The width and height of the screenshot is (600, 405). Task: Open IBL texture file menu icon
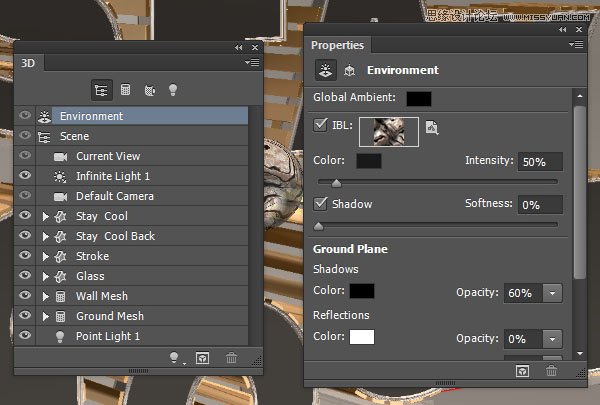pos(432,127)
